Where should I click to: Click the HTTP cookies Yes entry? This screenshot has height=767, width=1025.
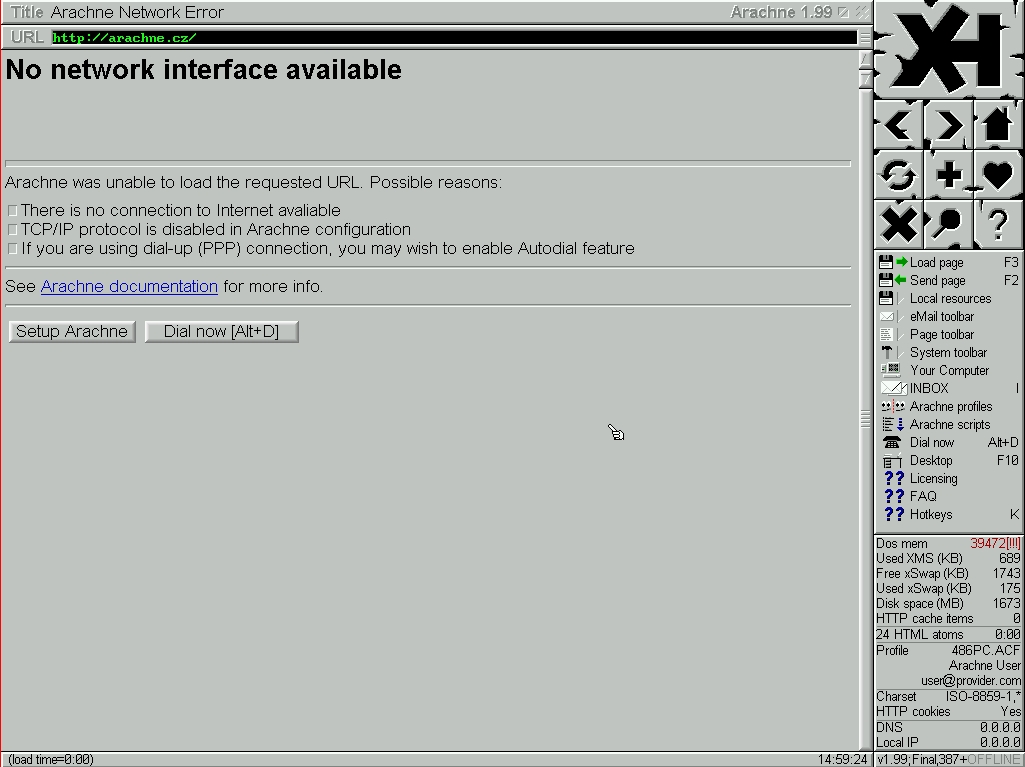tap(949, 711)
